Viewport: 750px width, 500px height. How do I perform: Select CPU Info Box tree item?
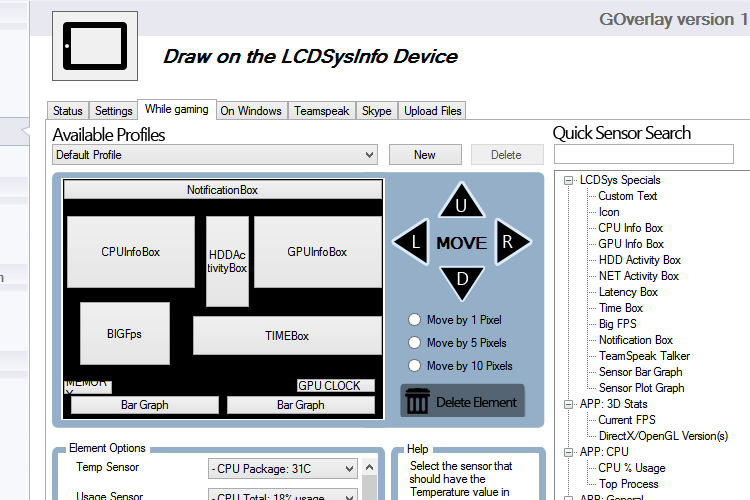click(630, 228)
